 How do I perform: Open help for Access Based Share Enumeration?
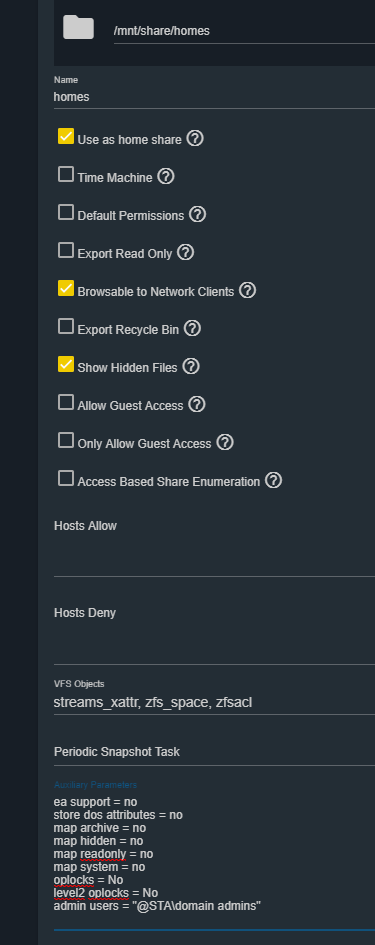[x=274, y=480]
